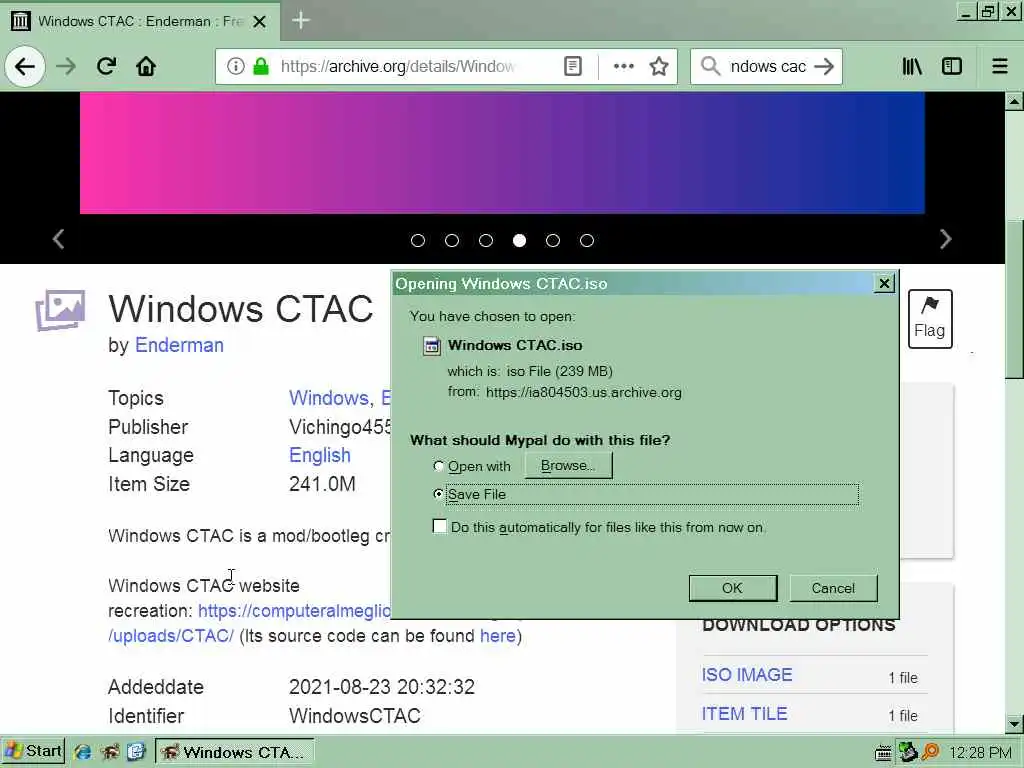Image resolution: width=1024 pixels, height=768 pixels.
Task: Toggle the sidebar view icon
Action: click(952, 66)
